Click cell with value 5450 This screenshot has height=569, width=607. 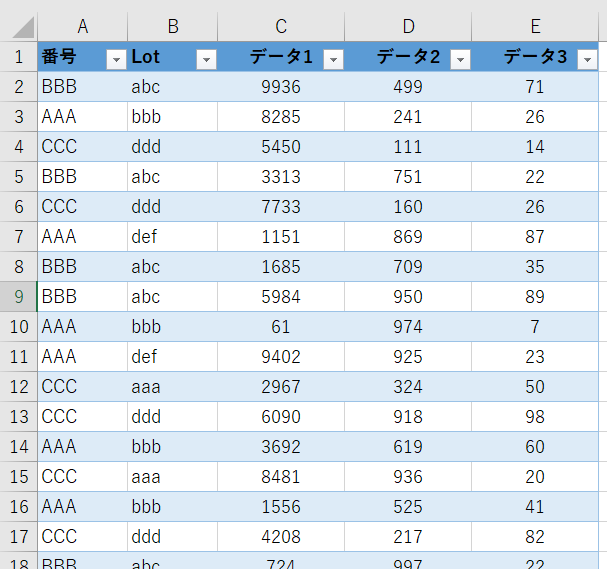[x=281, y=147]
